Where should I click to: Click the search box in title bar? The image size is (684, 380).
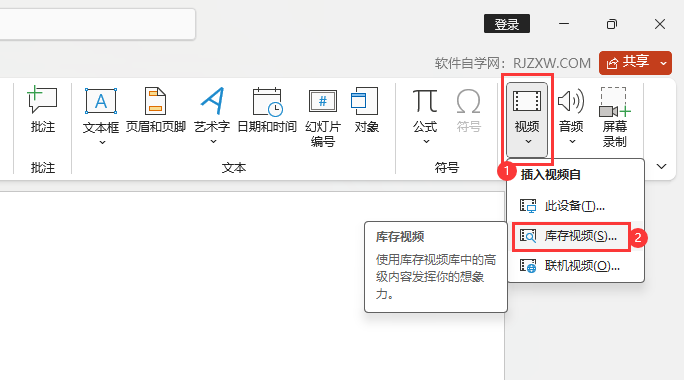click(x=97, y=24)
